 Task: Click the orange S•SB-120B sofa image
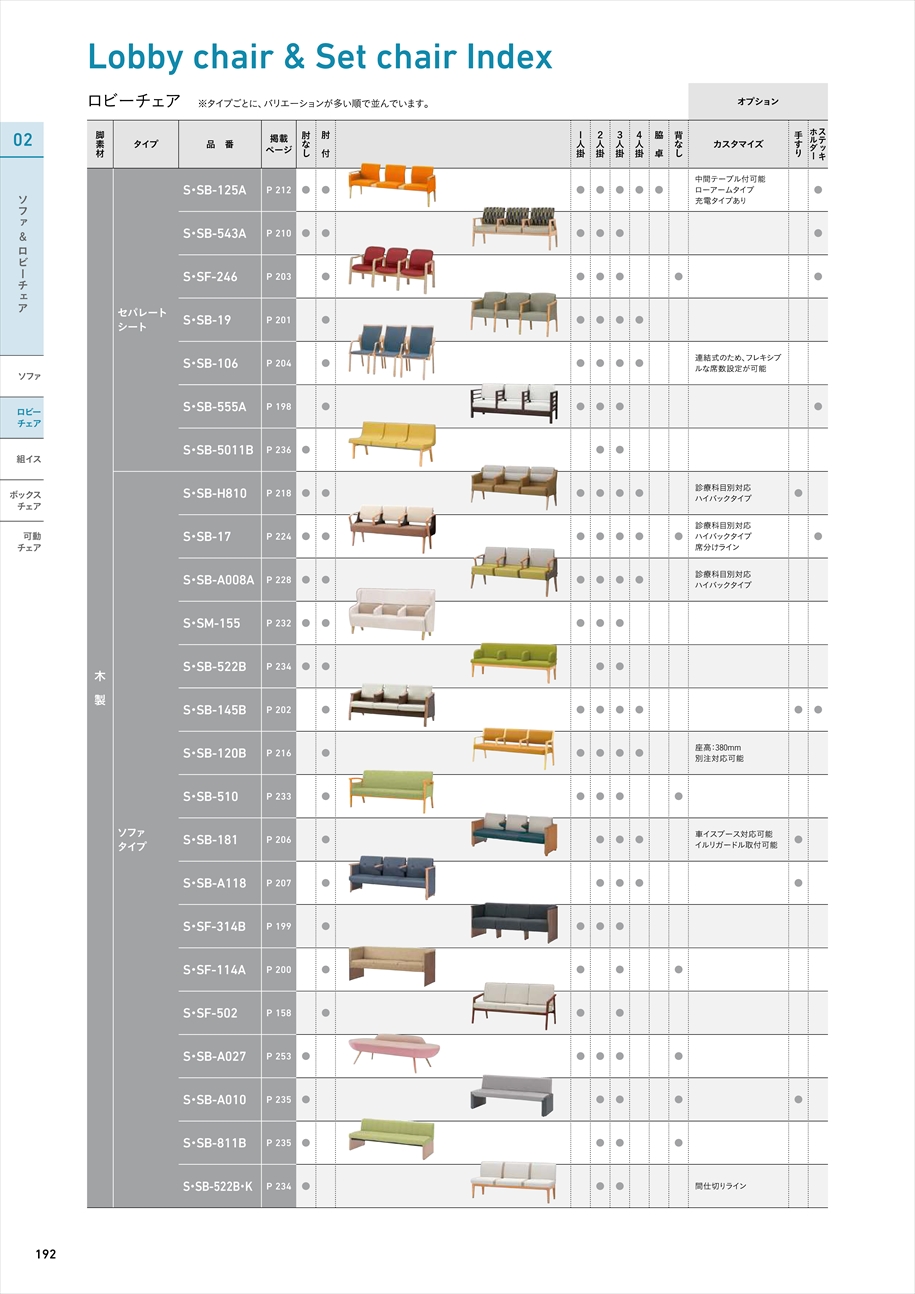coord(514,748)
